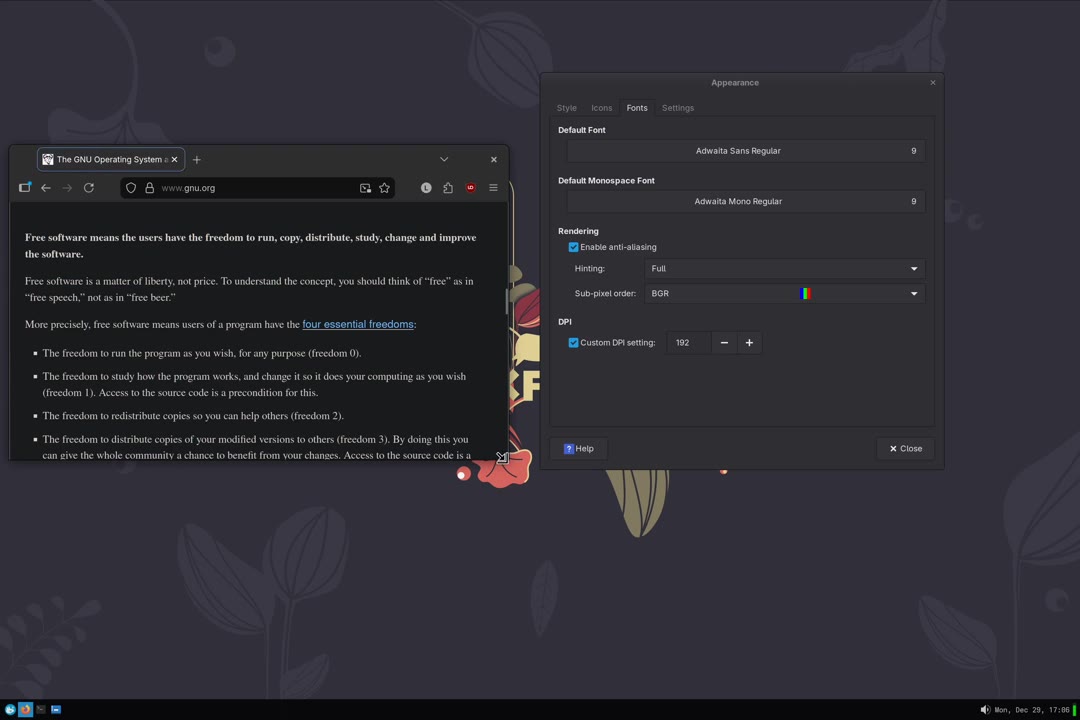Open a new Firefox tab
This screenshot has width=1080, height=720.
pyautogui.click(x=196, y=159)
